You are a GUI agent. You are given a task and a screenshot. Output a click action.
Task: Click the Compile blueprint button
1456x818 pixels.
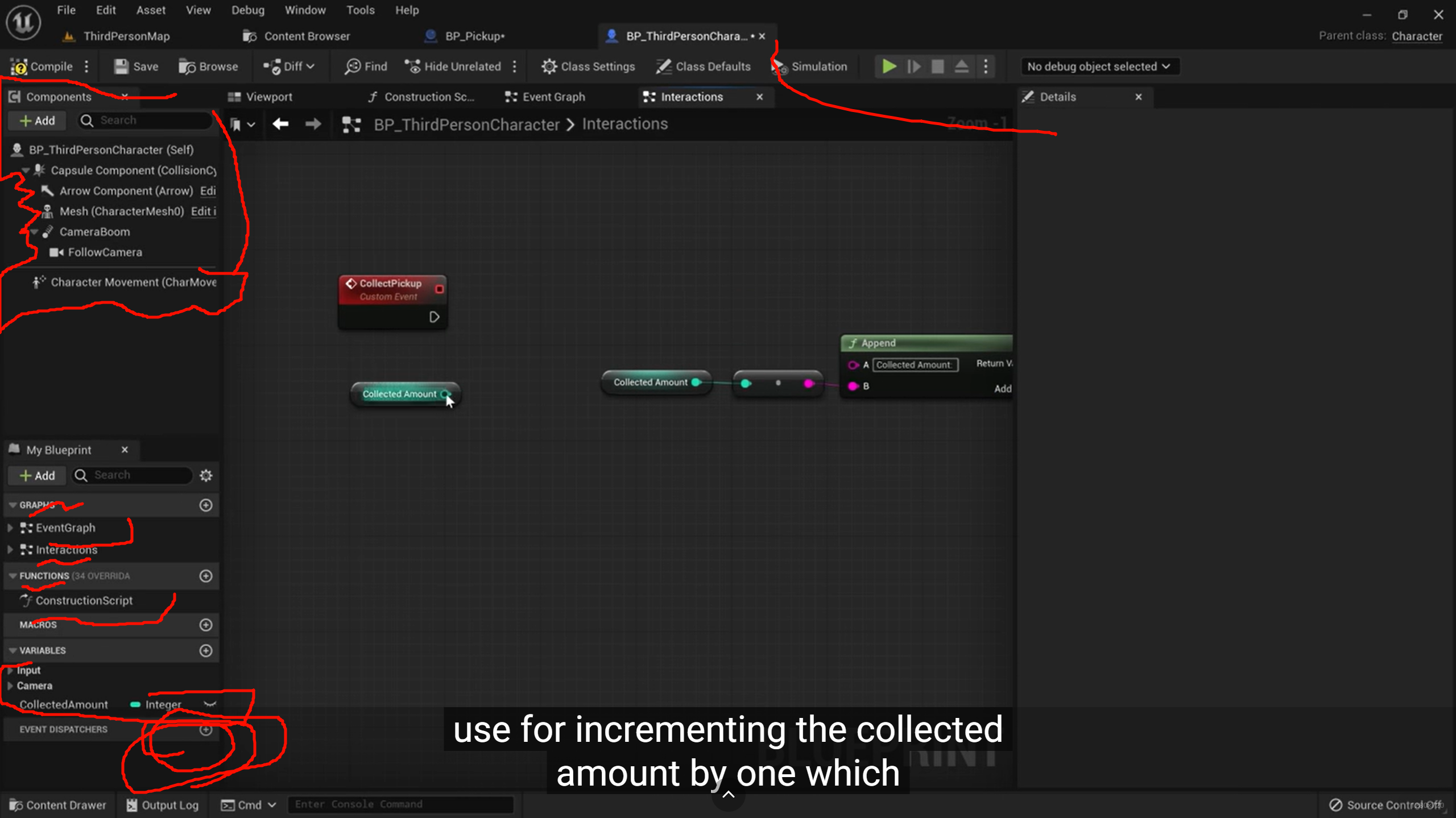pyautogui.click(x=42, y=67)
